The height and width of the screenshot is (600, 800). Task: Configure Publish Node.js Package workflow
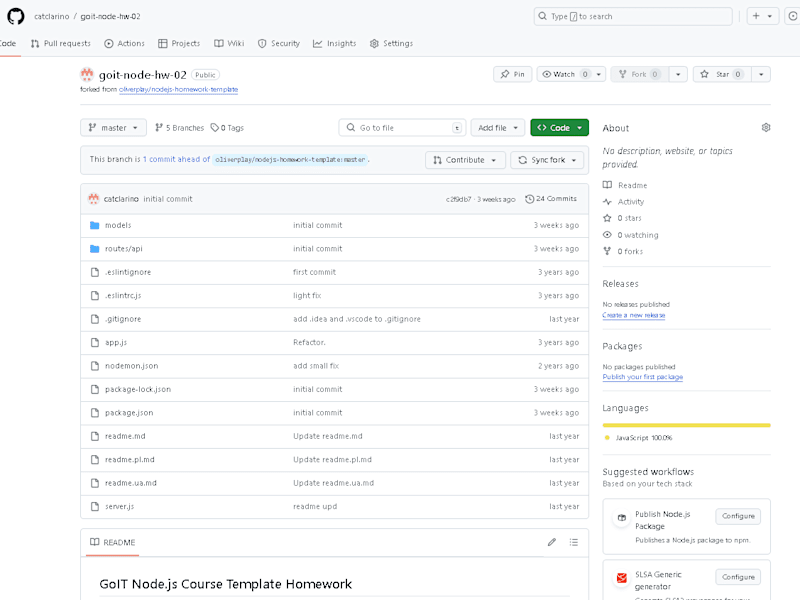click(x=738, y=516)
